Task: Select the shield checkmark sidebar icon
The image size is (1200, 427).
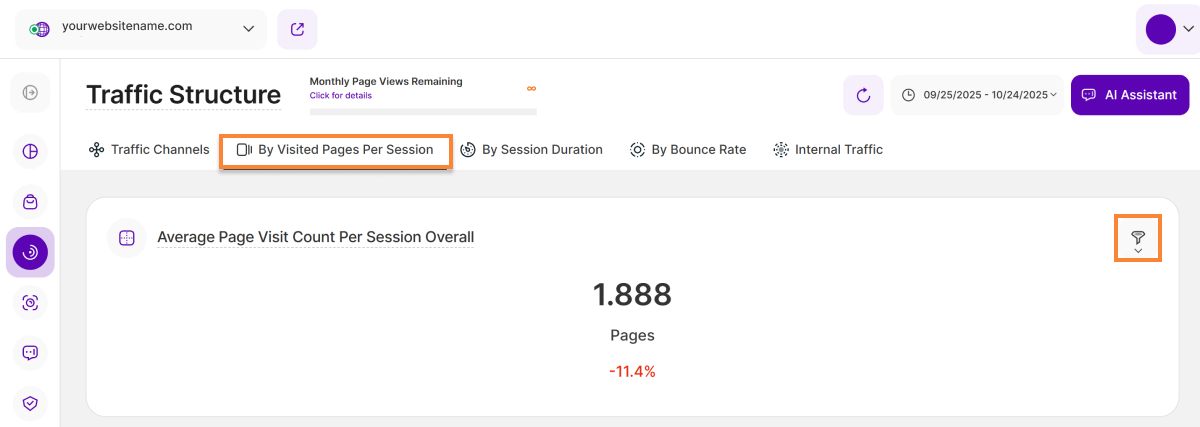Action: 30,403
